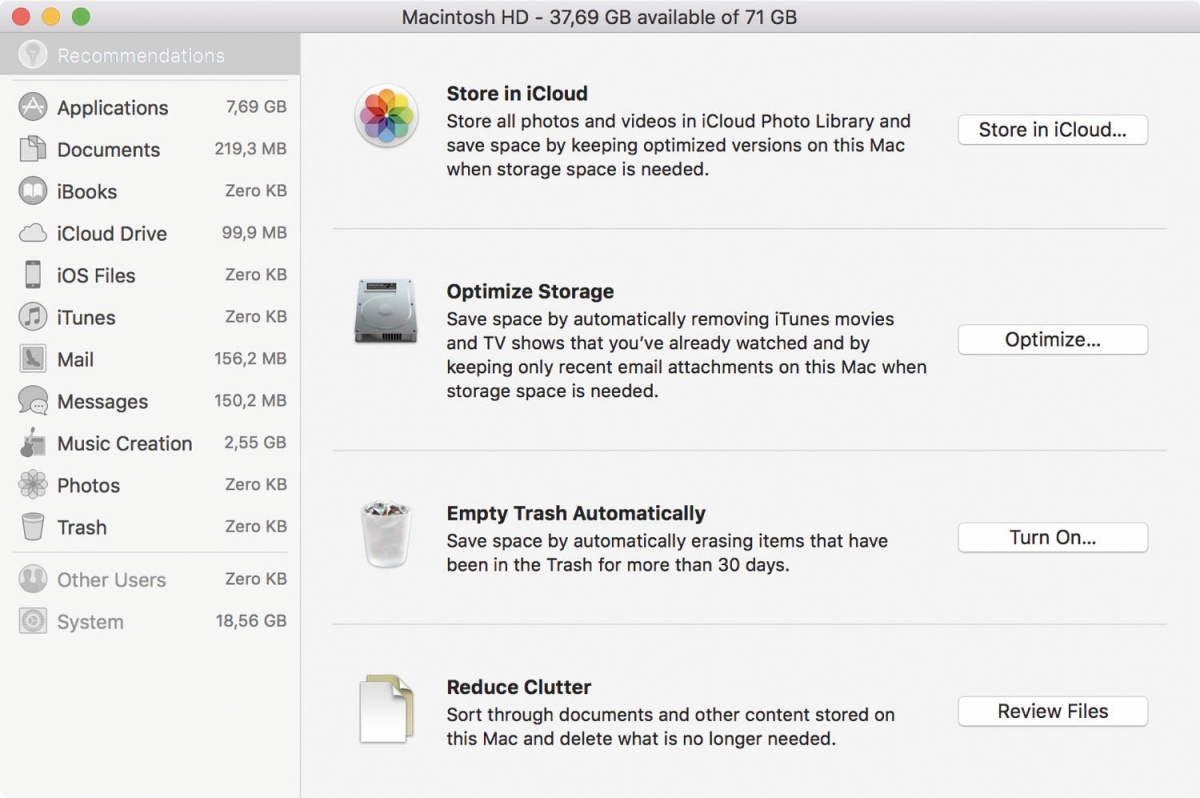
Task: Click the green zoom window button
Action: pos(81,17)
